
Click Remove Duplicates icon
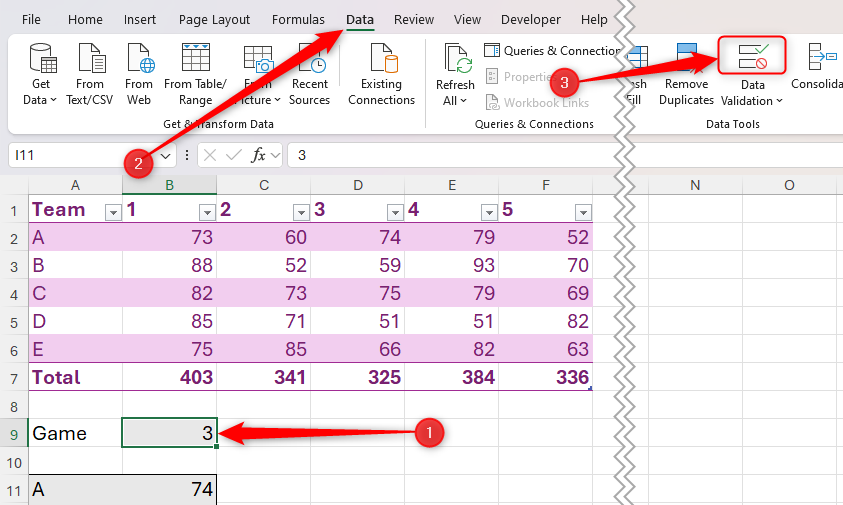pos(687,75)
